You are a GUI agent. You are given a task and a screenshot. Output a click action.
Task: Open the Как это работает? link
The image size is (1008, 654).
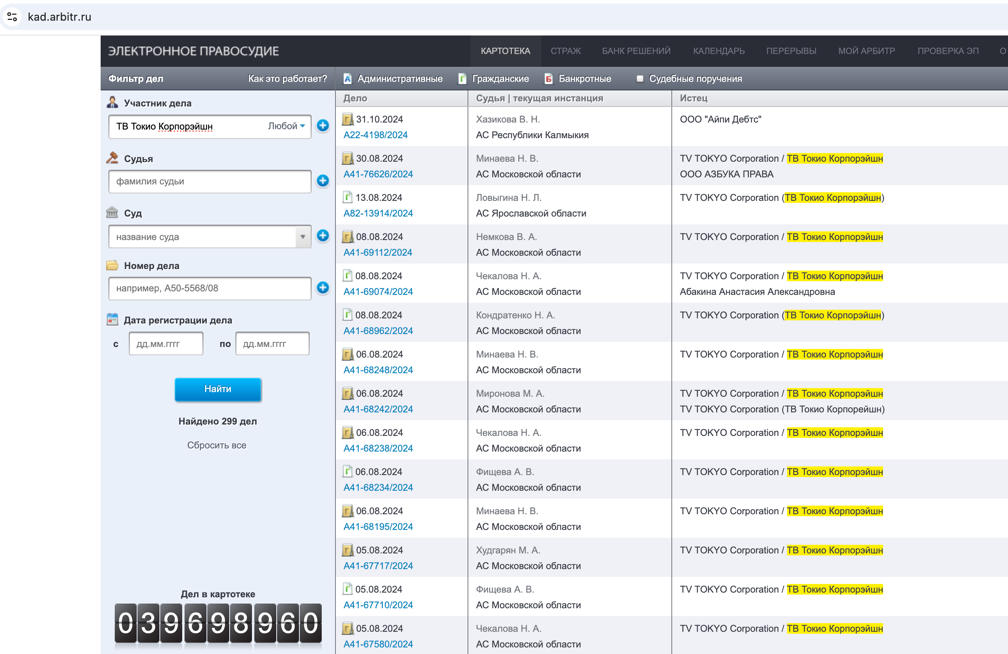coord(287,78)
